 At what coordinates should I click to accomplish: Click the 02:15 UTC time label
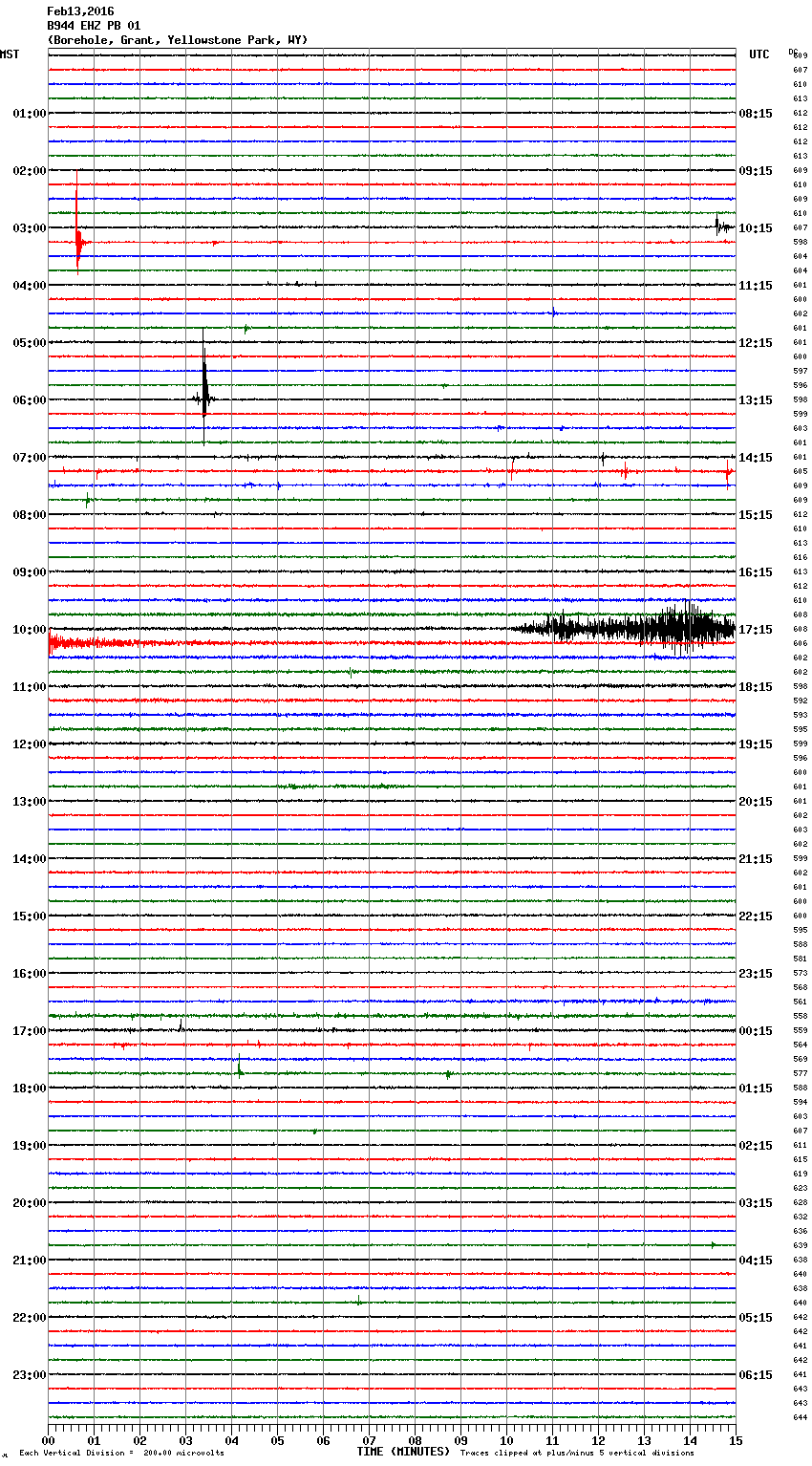coord(756,1146)
